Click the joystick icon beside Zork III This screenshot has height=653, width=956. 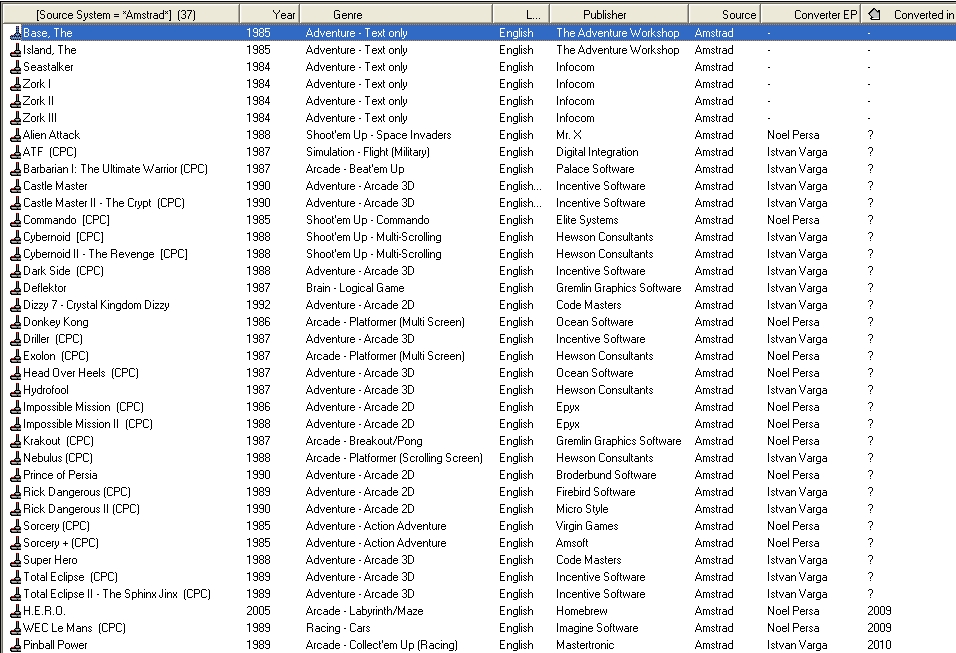point(16,118)
